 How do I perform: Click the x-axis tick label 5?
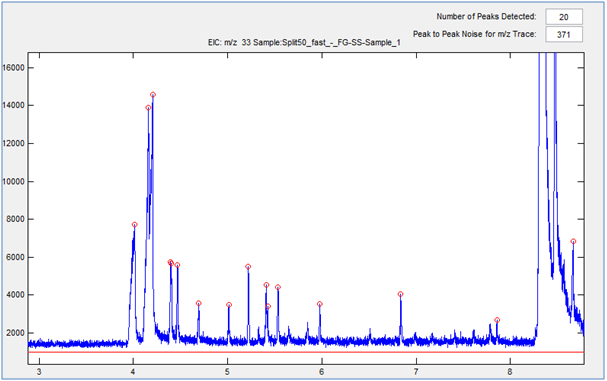(x=227, y=372)
